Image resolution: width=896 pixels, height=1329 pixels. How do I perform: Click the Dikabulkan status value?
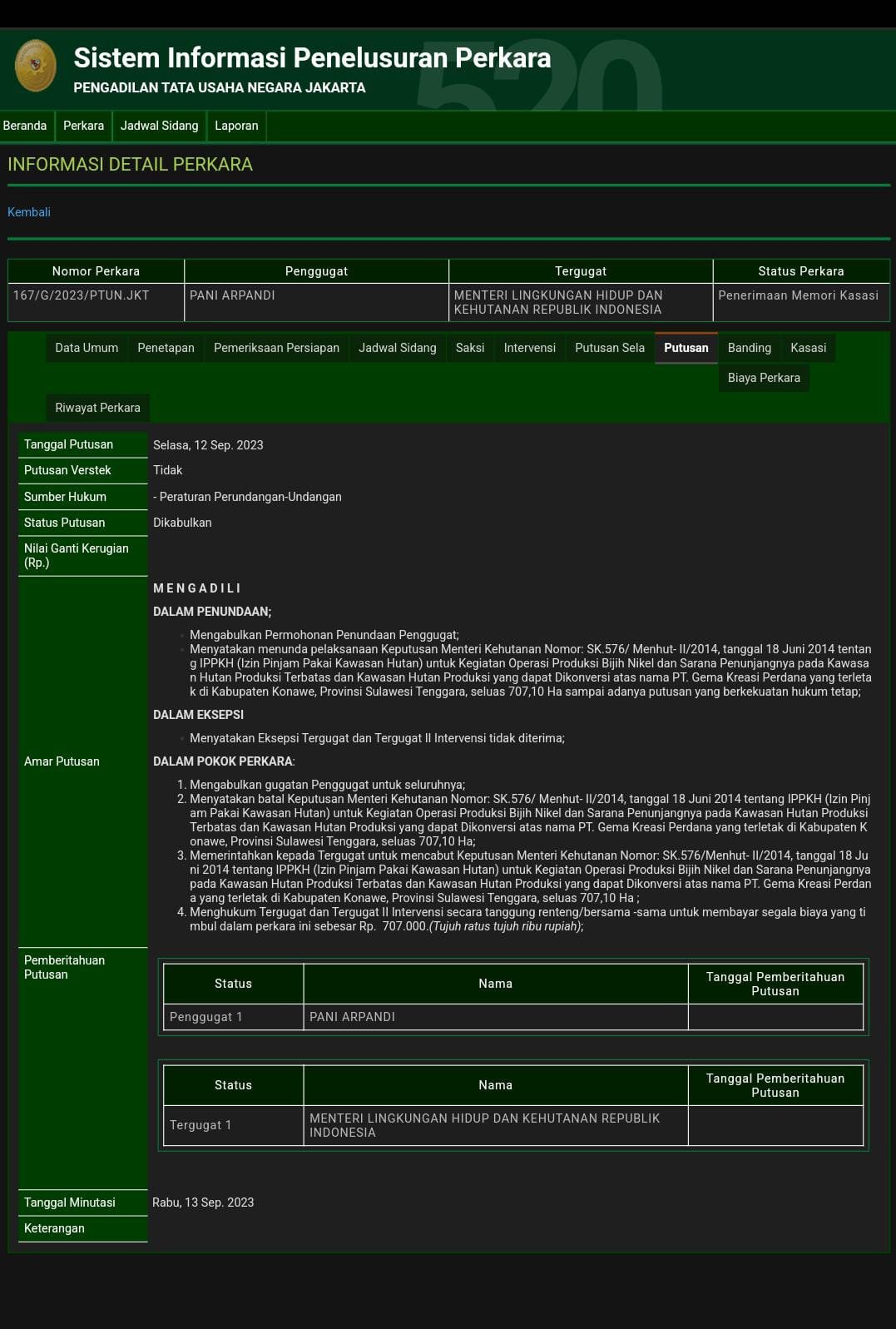point(182,523)
